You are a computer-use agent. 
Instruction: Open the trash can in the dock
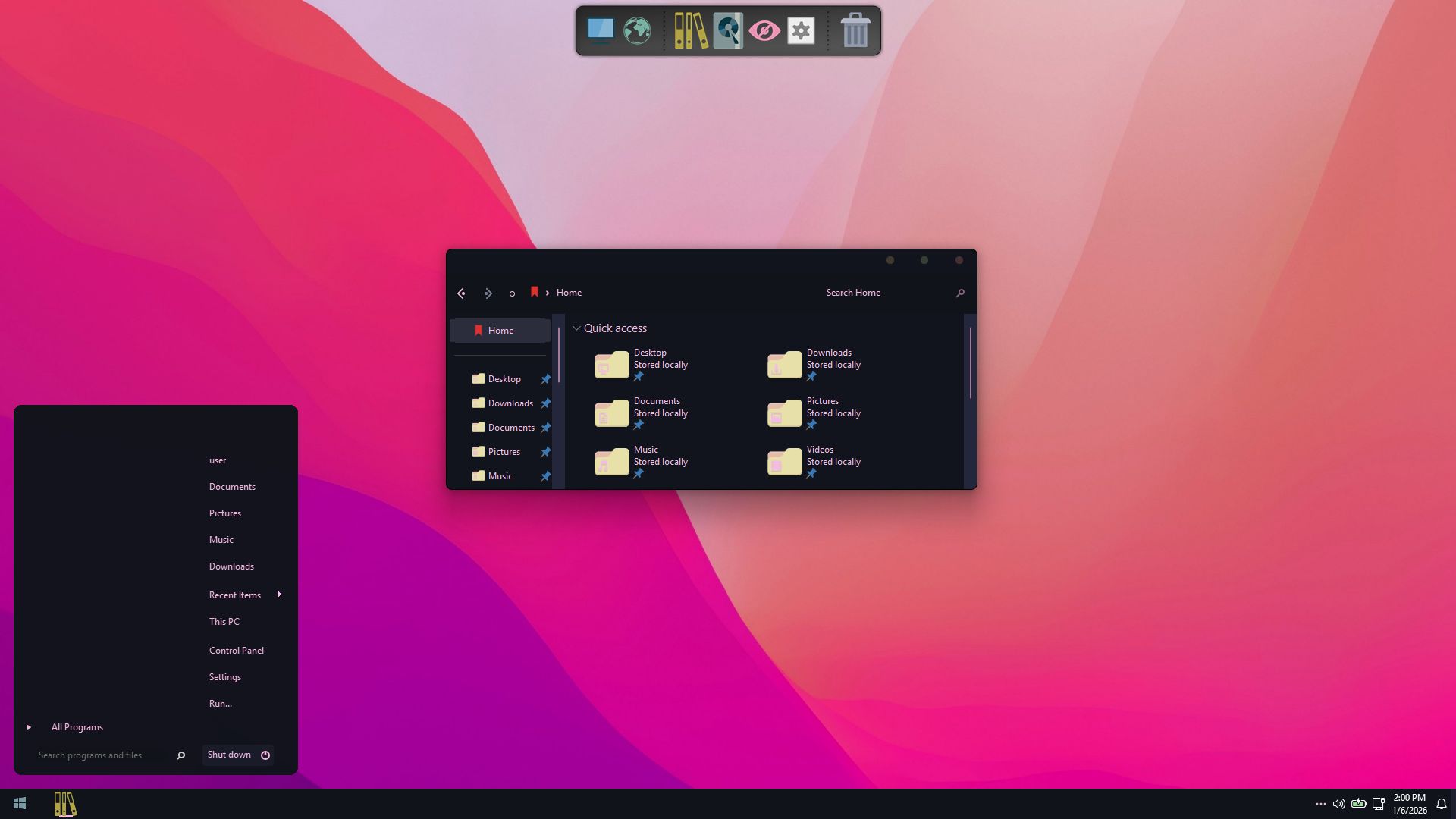855,30
